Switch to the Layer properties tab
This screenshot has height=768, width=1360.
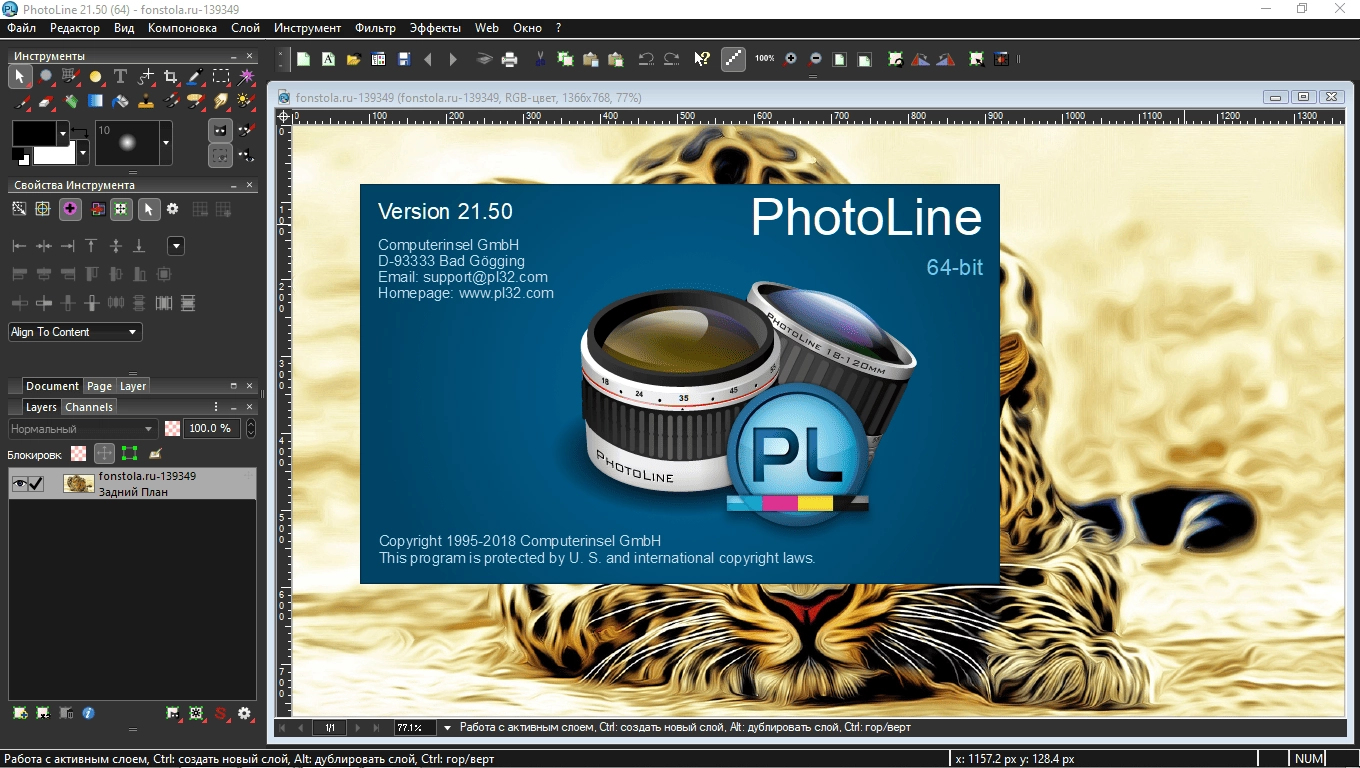[133, 386]
